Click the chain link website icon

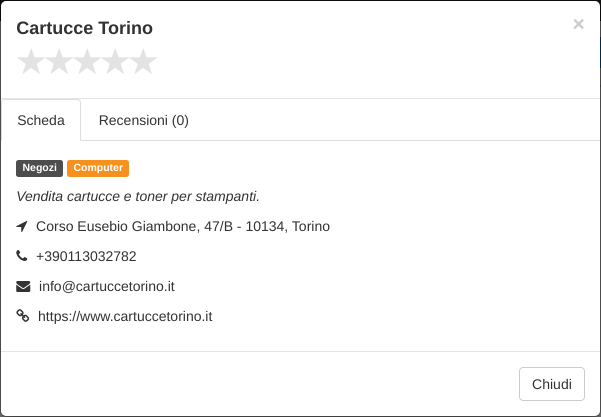pyautogui.click(x=23, y=316)
